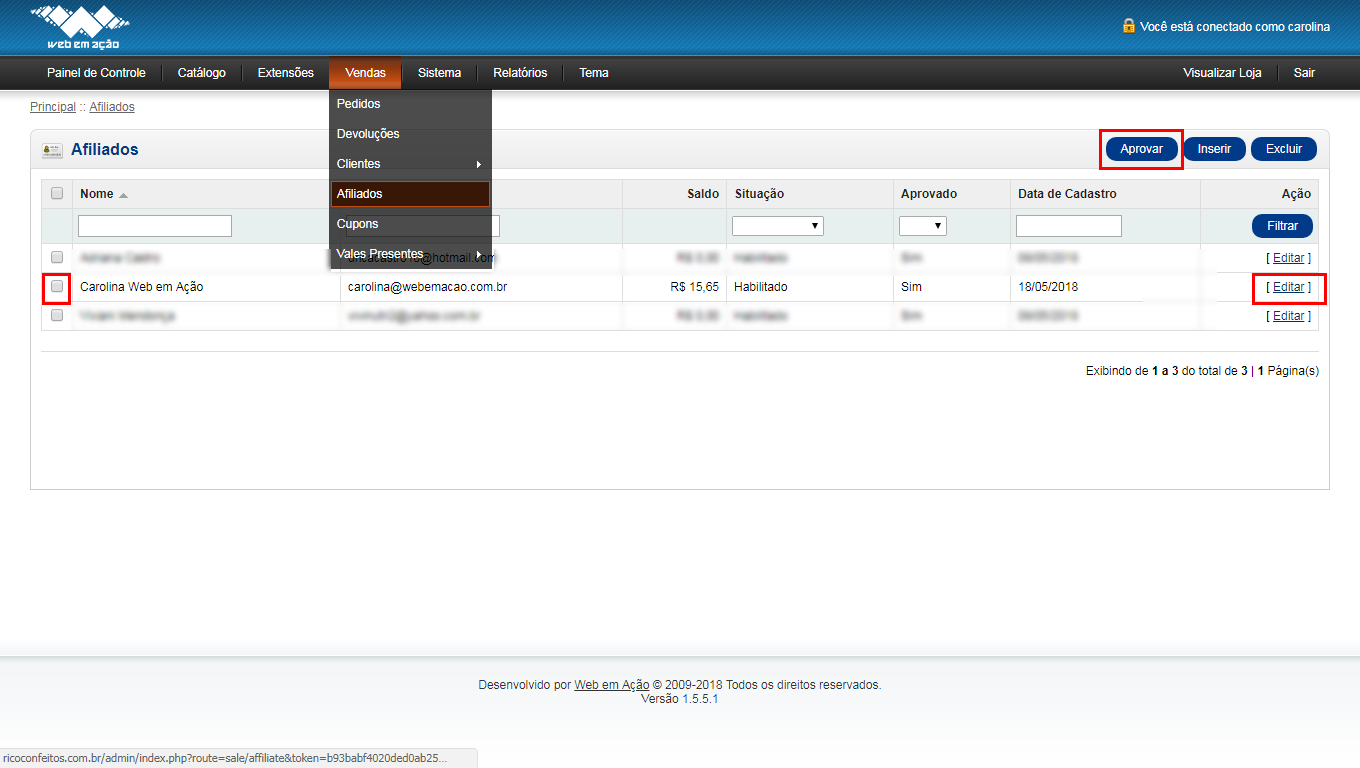Click the Data de Cadastro filter field
The image size is (1360, 768).
coord(1069,226)
